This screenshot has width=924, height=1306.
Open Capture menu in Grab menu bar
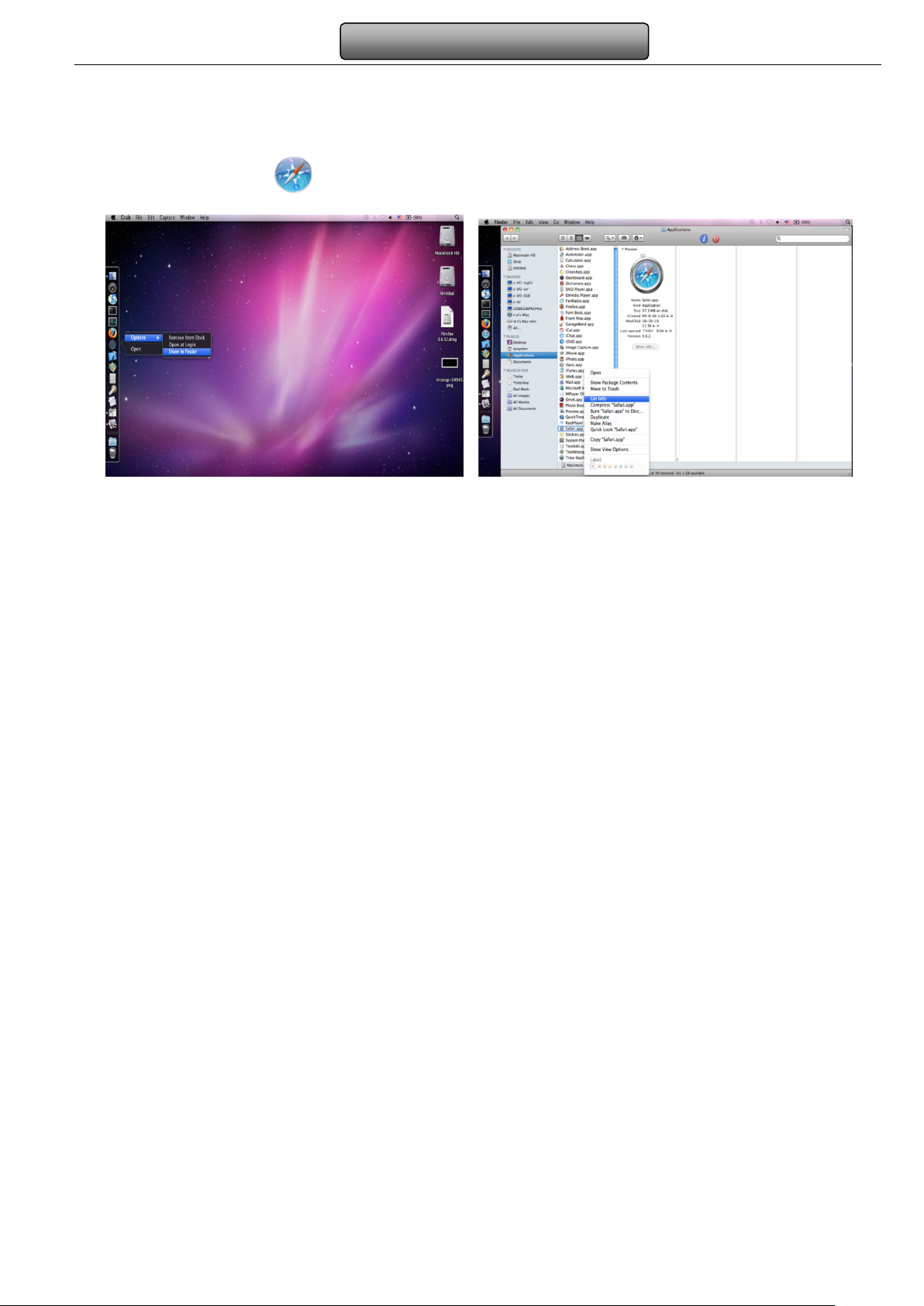click(167, 218)
